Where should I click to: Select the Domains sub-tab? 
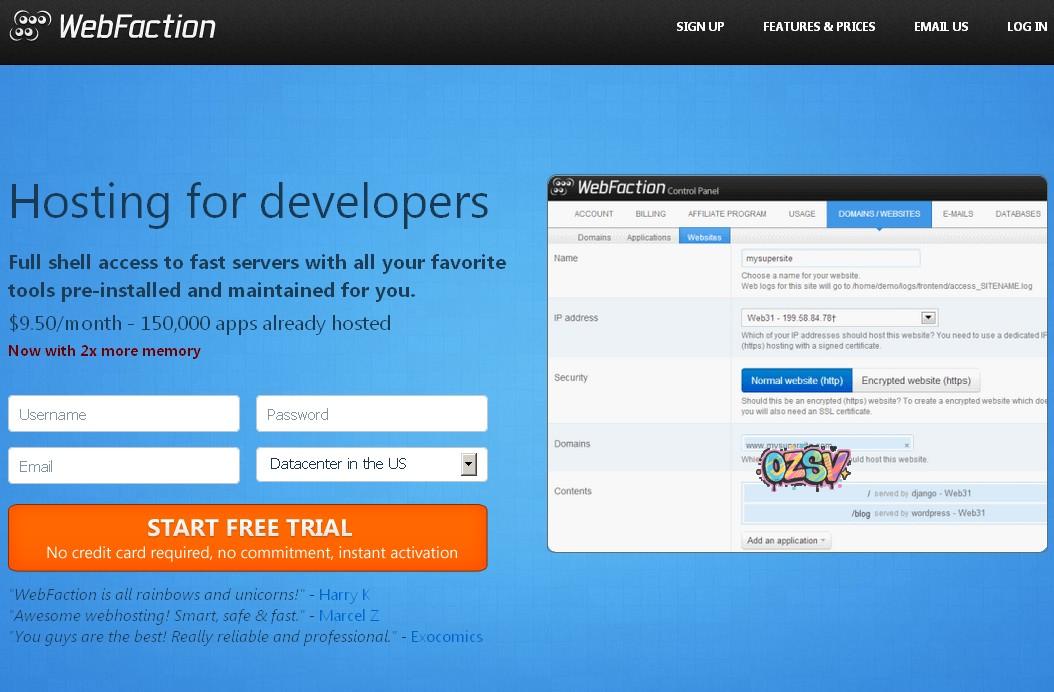click(594, 237)
